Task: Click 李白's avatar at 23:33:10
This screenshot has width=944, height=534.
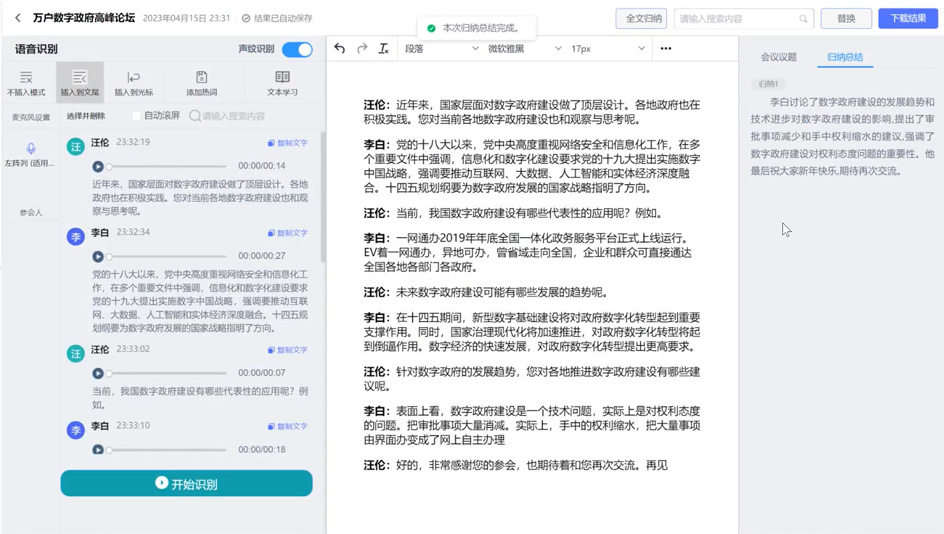Action: point(75,430)
